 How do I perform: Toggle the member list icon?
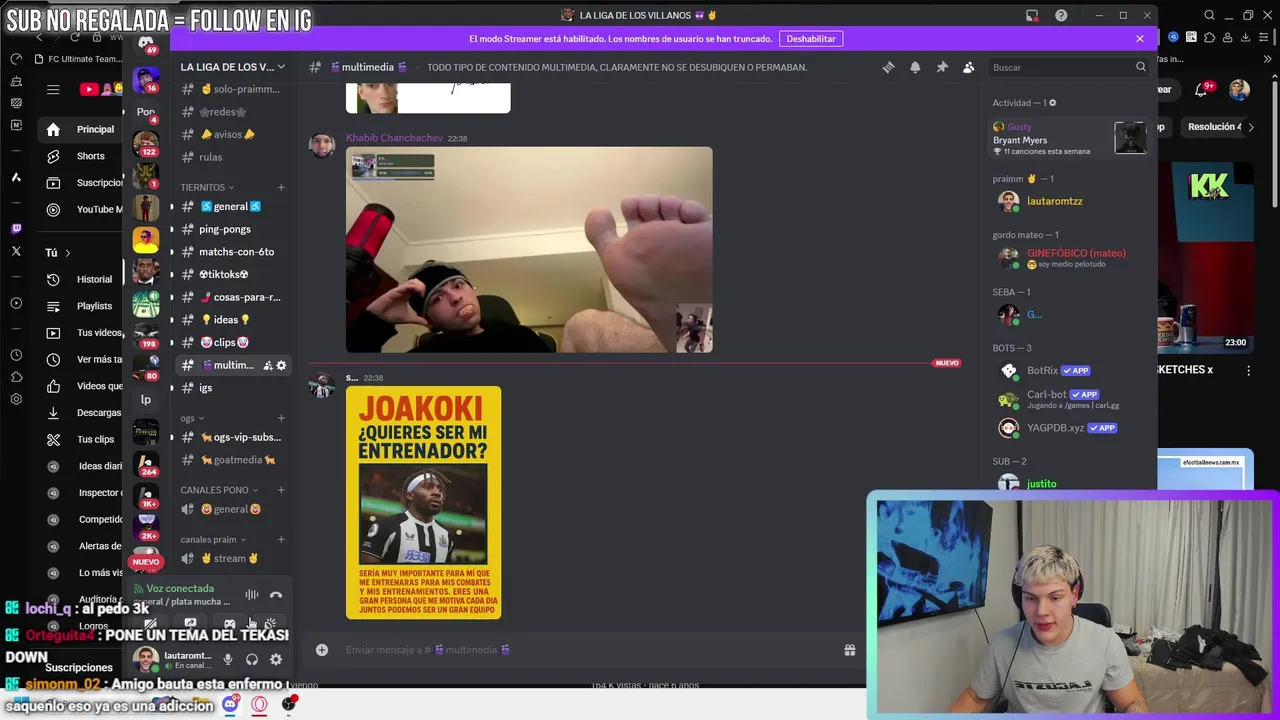coord(968,67)
